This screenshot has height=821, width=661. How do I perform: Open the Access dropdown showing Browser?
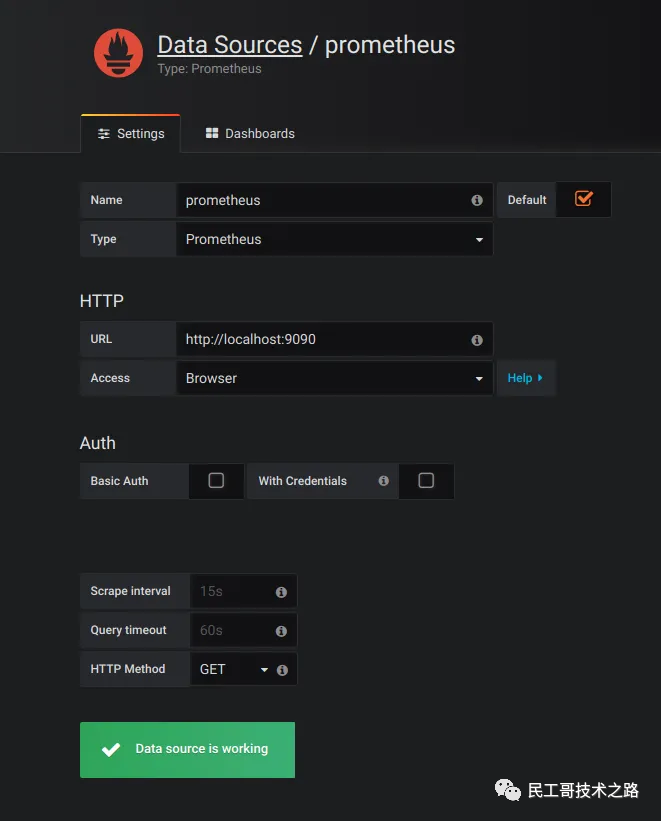pos(335,378)
